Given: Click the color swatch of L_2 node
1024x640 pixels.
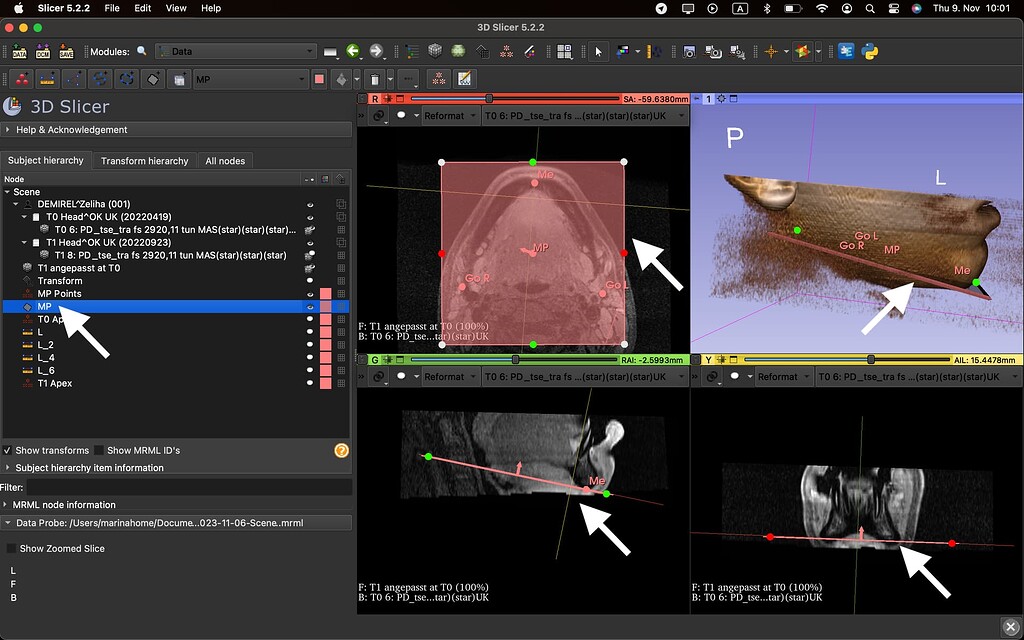Looking at the screenshot, I should pos(325,344).
